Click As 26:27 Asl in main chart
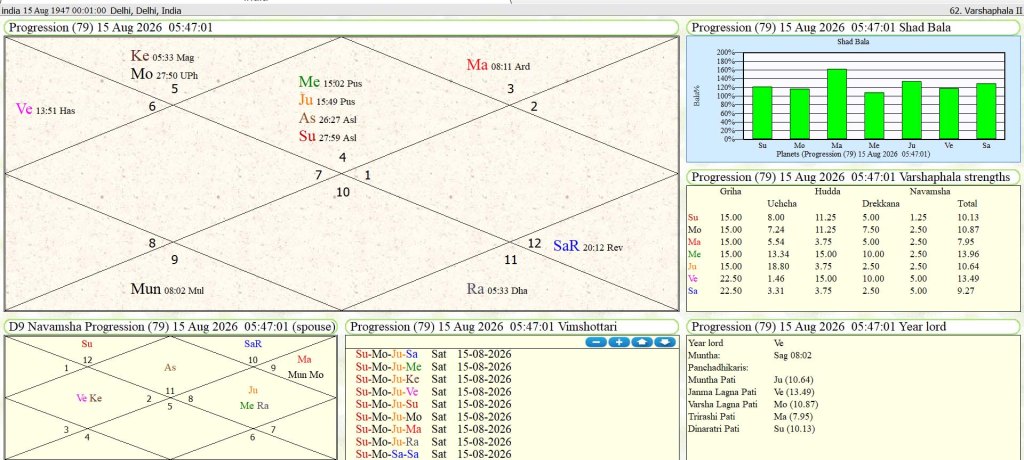The height and width of the screenshot is (460, 1024). pyautogui.click(x=327, y=118)
